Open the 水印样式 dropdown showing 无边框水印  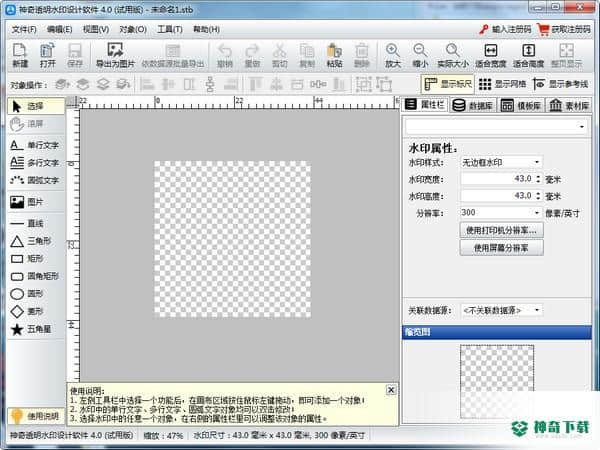501,162
